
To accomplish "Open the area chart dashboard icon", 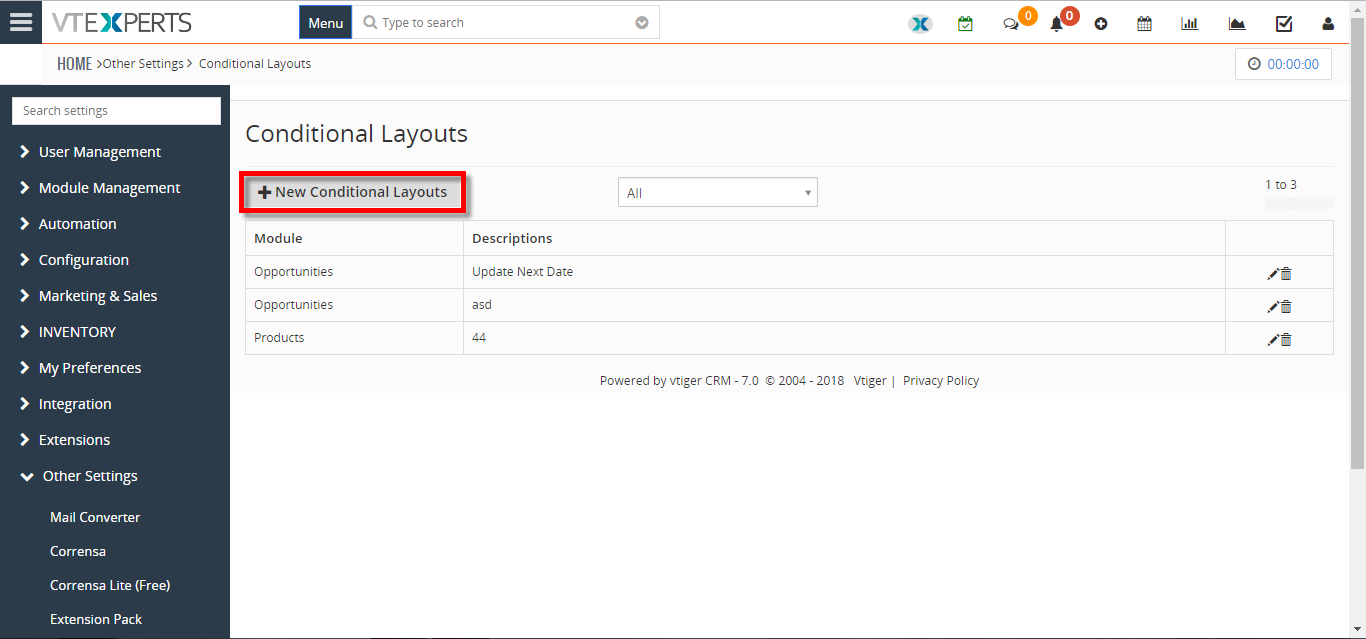I will [x=1237, y=24].
